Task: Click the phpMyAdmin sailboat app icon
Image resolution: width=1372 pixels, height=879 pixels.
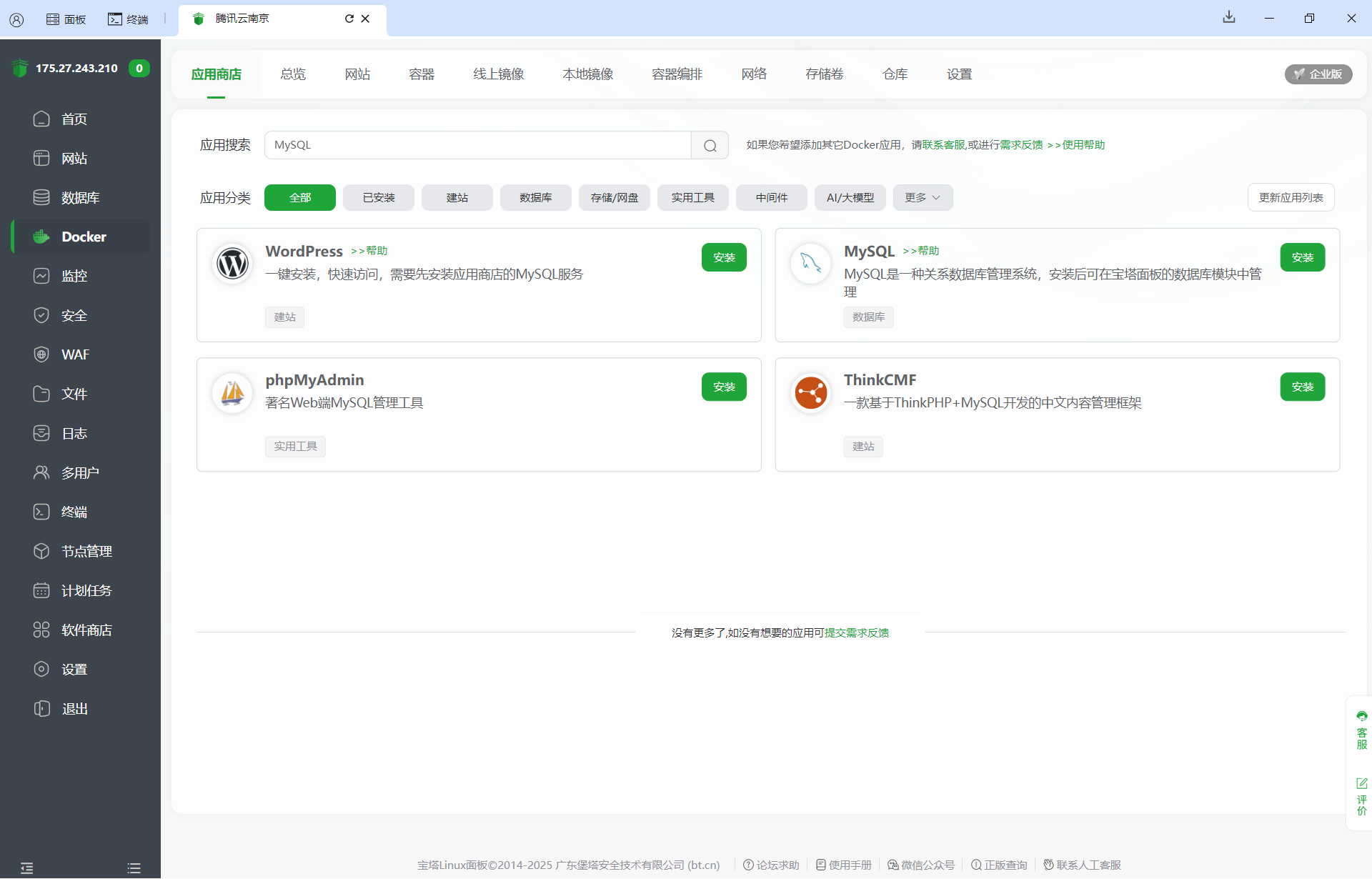Action: coord(232,392)
